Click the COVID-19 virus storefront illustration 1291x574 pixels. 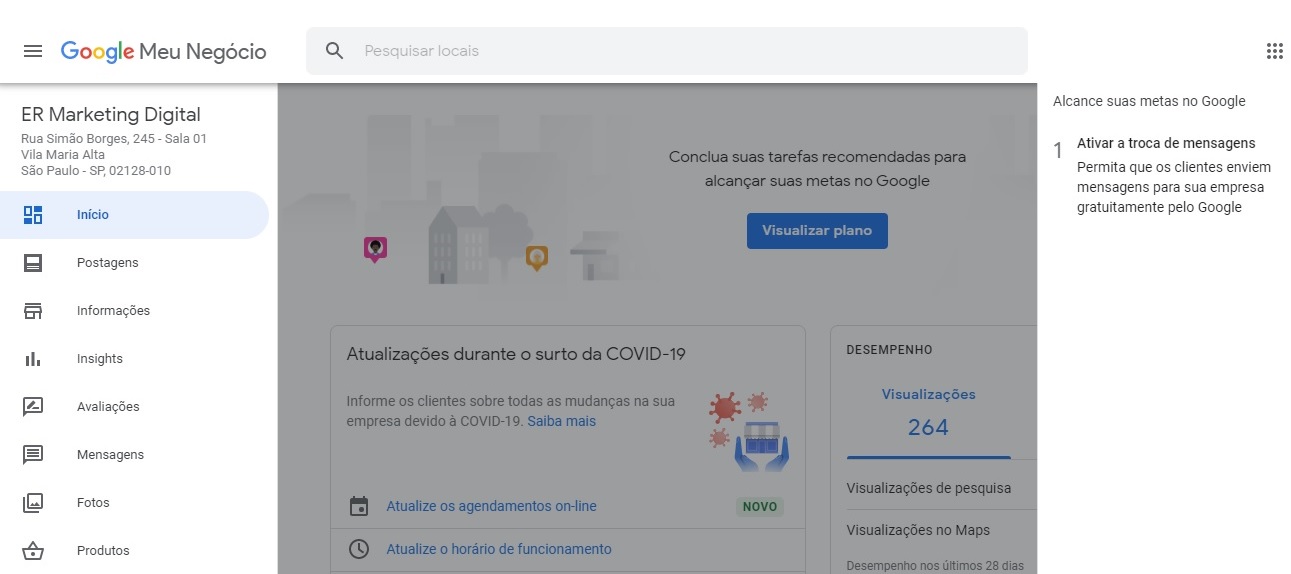(749, 431)
